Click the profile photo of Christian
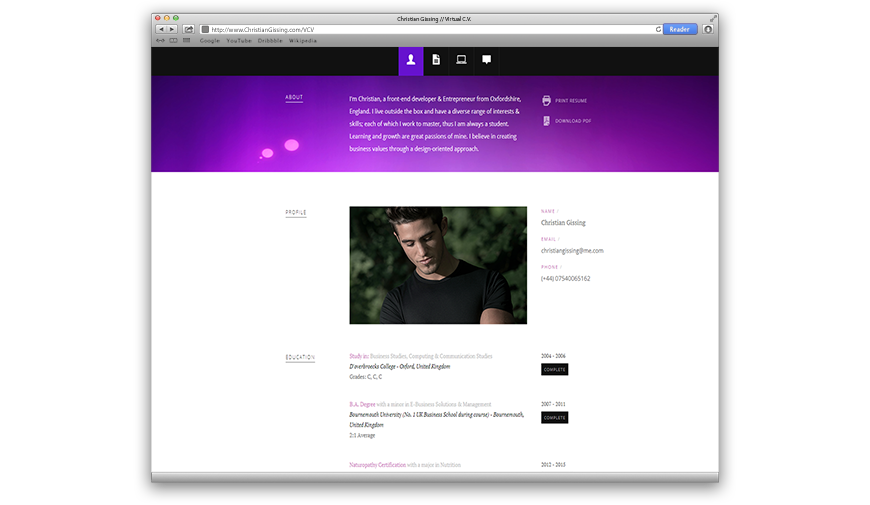The width and height of the screenshot is (870, 505). click(438, 265)
